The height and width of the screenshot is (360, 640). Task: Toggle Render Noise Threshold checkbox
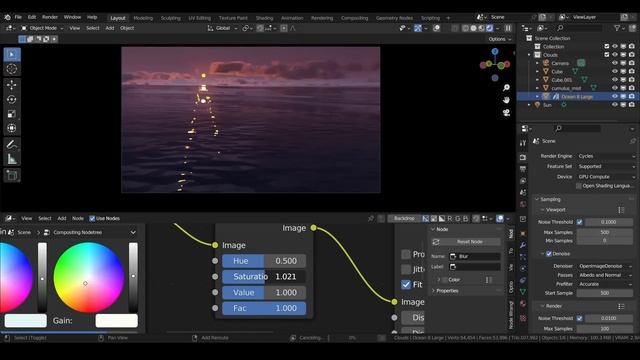coord(580,318)
